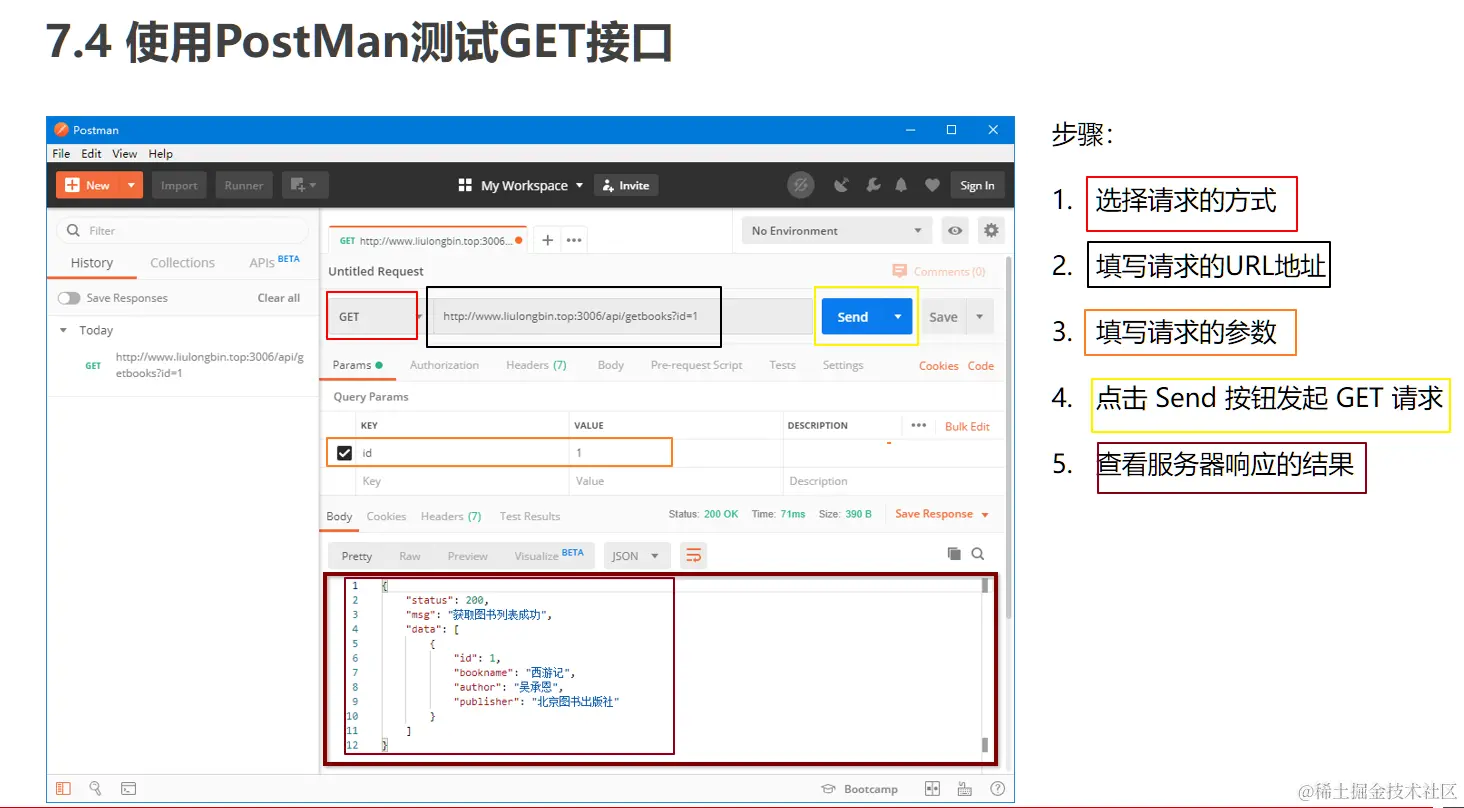
Task: Open environment quick look eye icon
Action: (x=956, y=231)
